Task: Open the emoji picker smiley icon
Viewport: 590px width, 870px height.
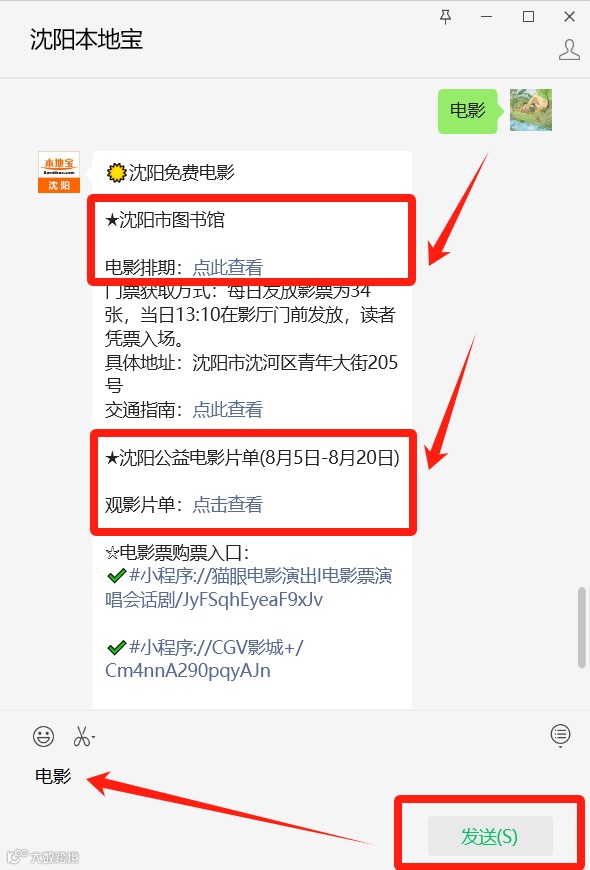Action: click(x=43, y=736)
